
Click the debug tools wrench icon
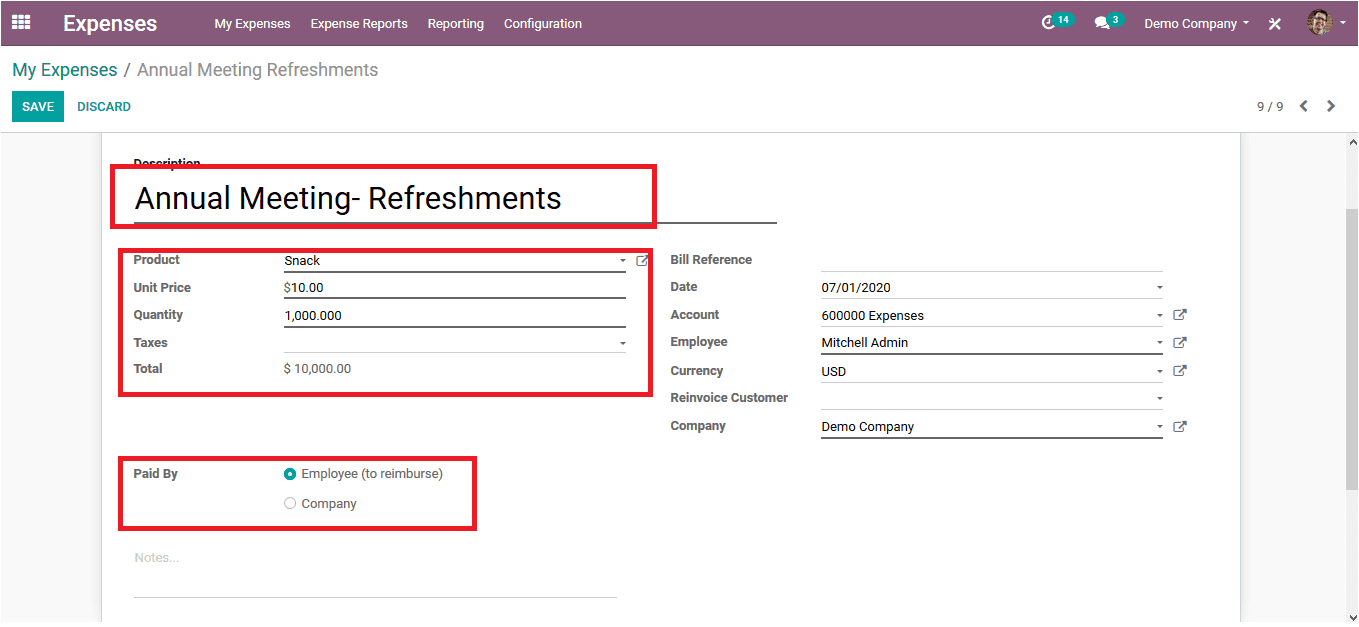pyautogui.click(x=1275, y=23)
